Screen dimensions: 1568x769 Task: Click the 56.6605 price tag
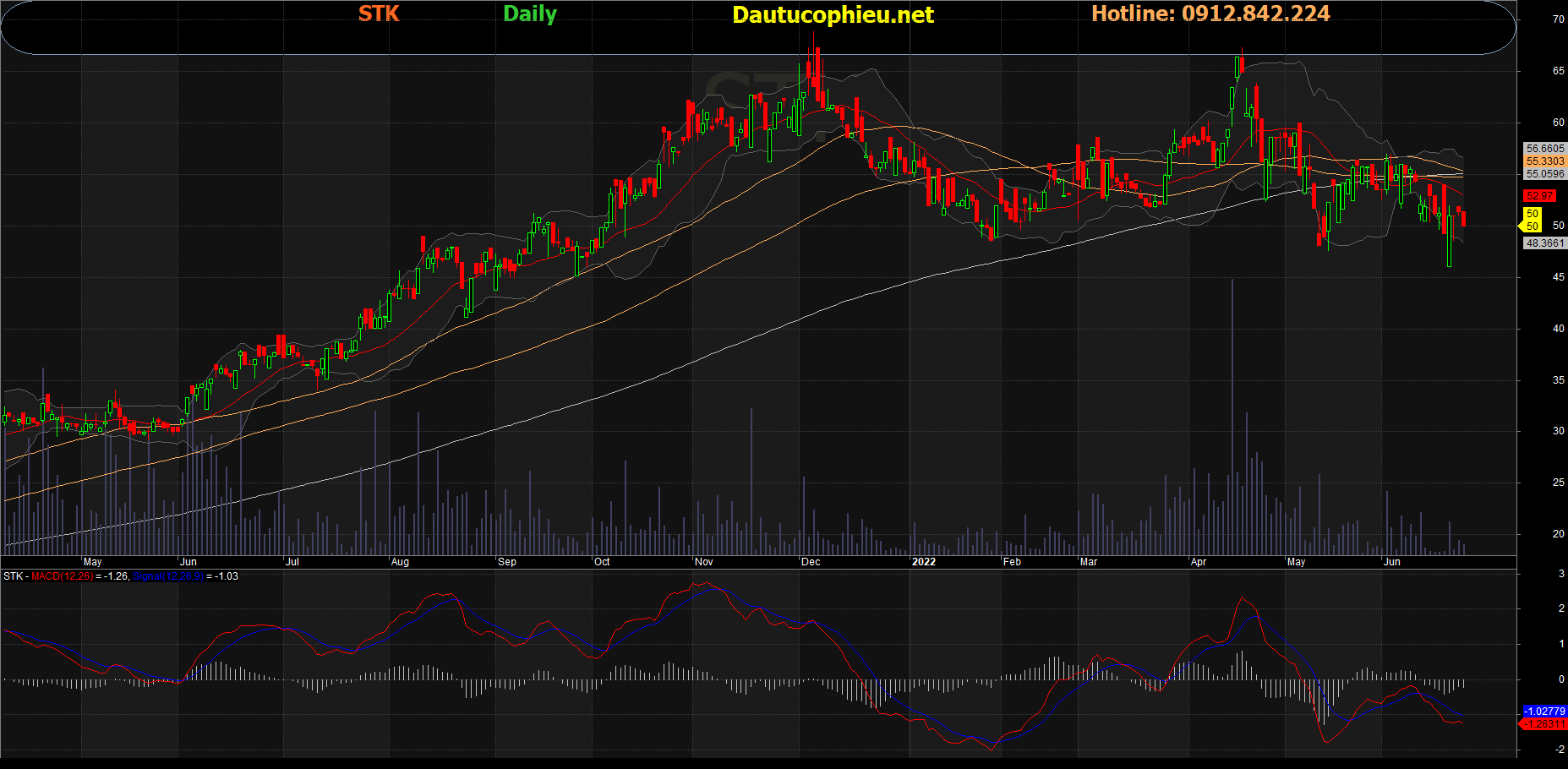tap(1545, 149)
